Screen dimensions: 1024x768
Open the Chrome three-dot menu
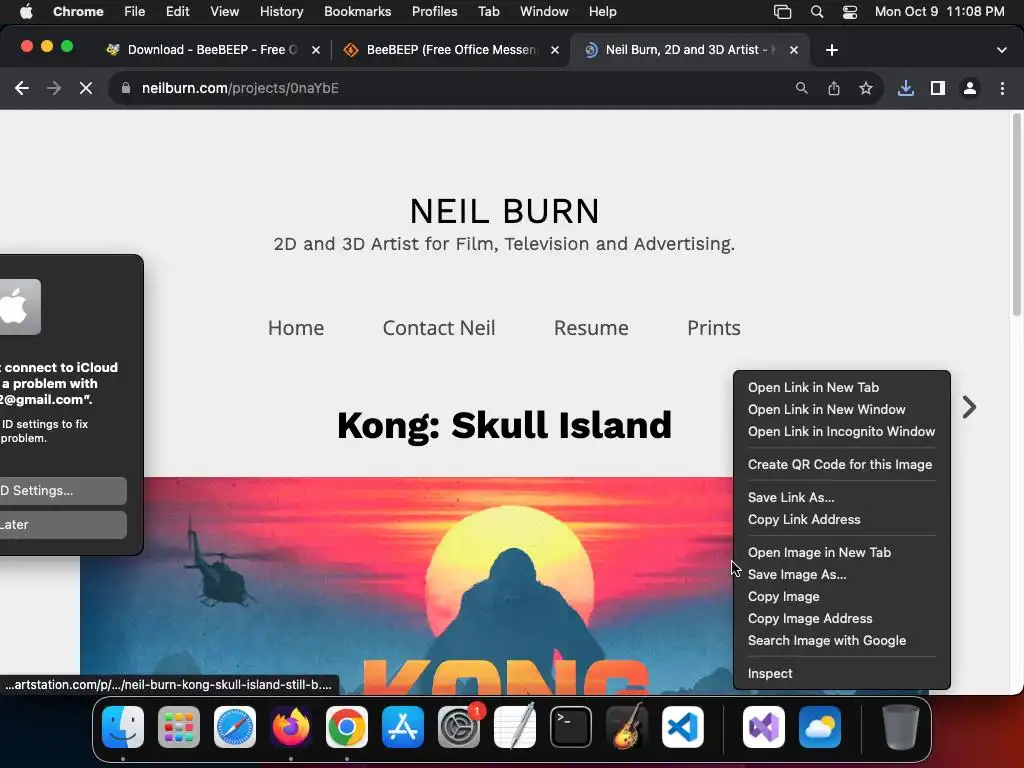click(1002, 88)
